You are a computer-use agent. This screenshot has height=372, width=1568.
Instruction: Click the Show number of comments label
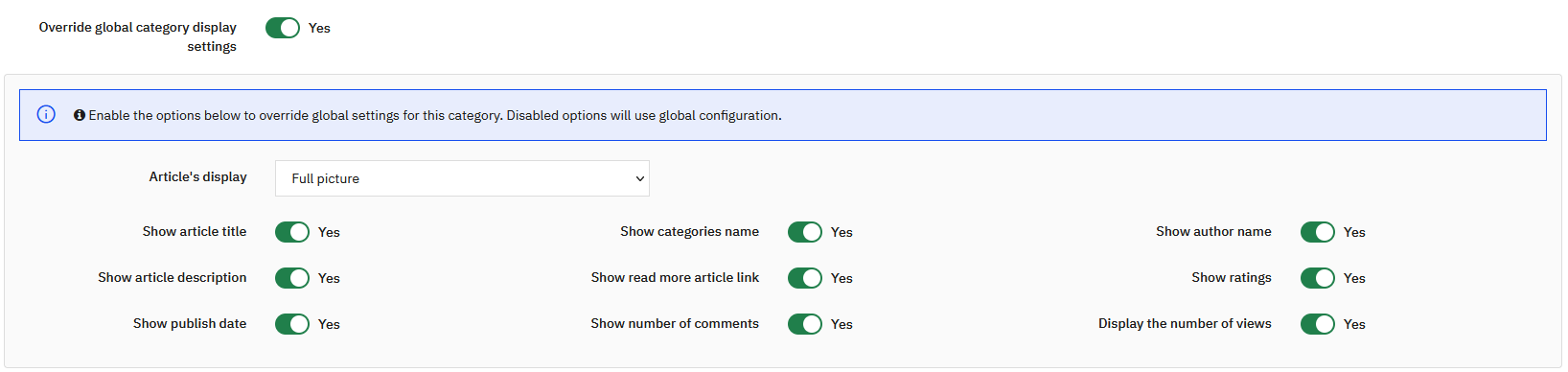coord(675,323)
